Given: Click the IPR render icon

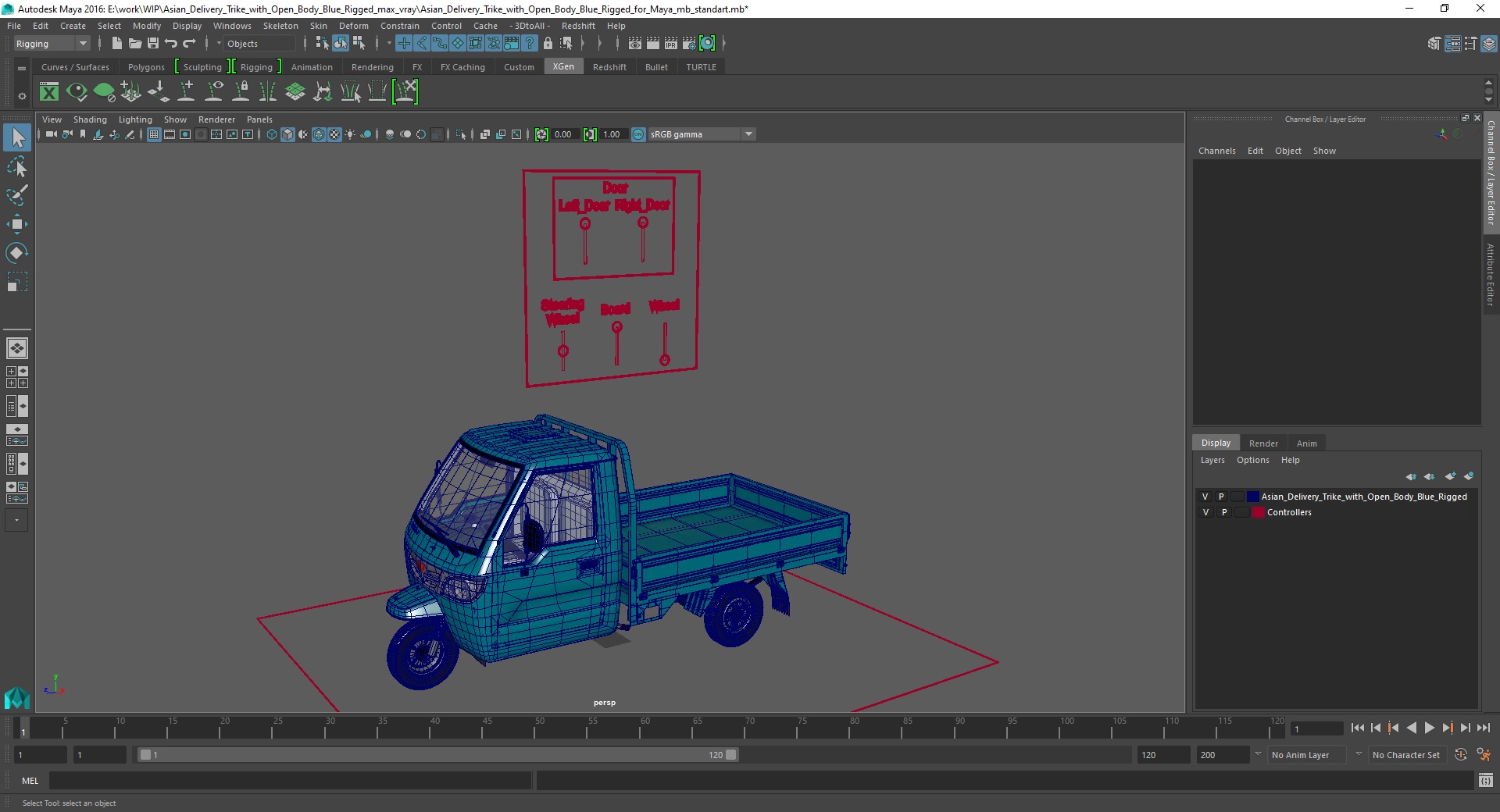Looking at the screenshot, I should [671, 44].
